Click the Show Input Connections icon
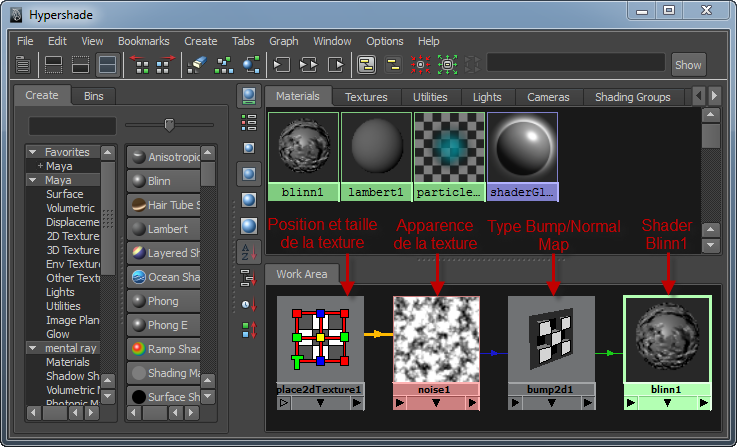This screenshot has height=447, width=737. [x=282, y=64]
